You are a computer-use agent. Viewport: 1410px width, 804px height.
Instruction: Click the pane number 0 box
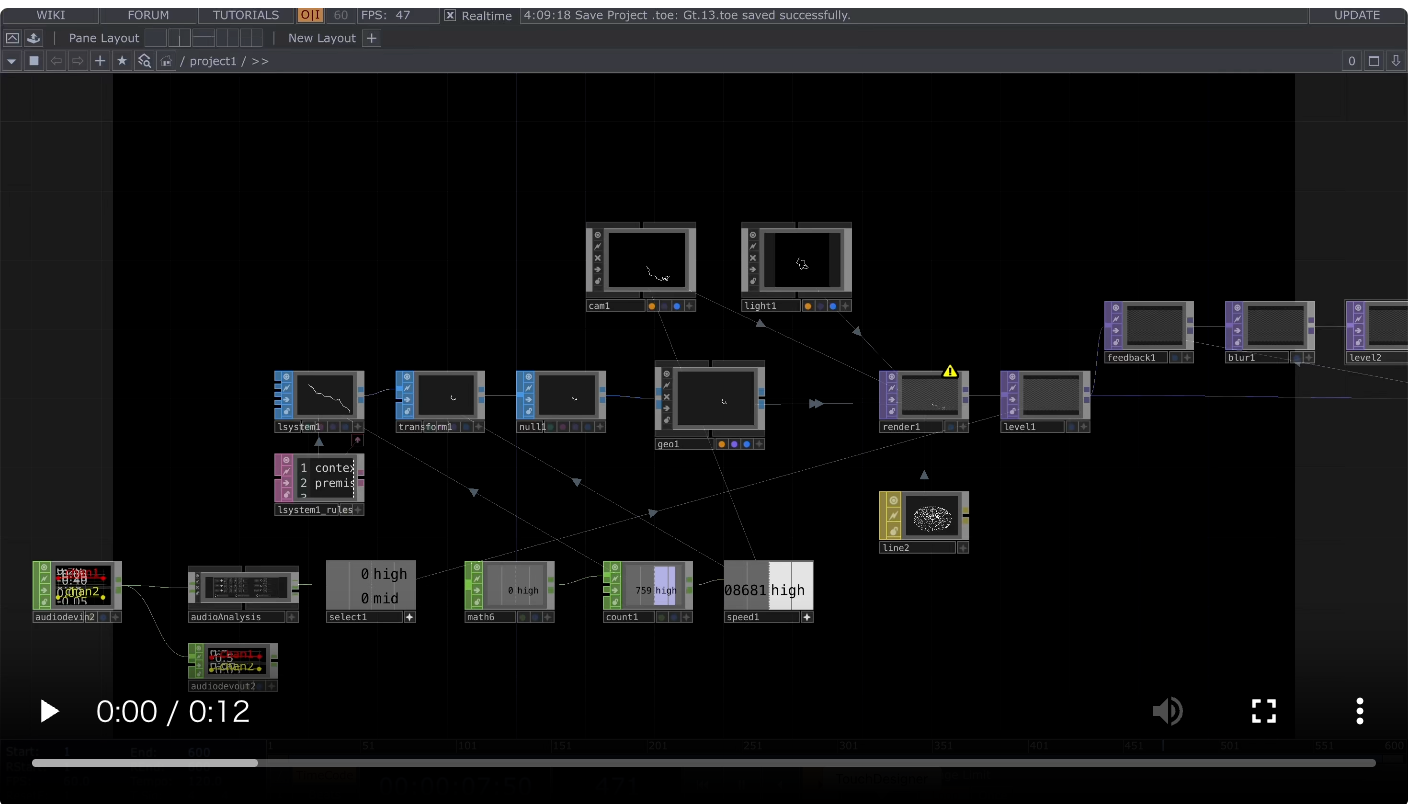[1352, 61]
